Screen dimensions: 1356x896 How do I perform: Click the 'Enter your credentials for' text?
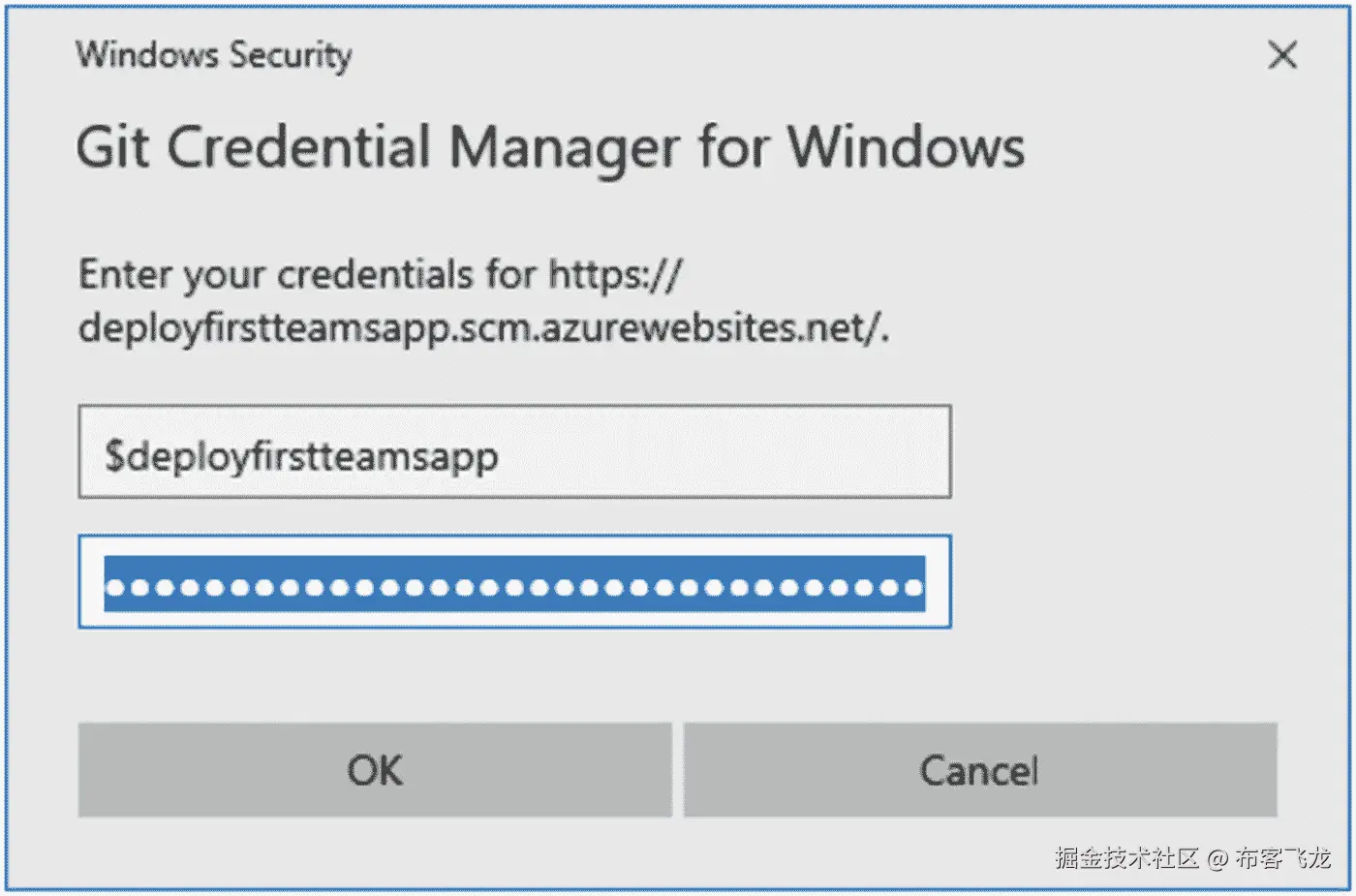(x=307, y=275)
